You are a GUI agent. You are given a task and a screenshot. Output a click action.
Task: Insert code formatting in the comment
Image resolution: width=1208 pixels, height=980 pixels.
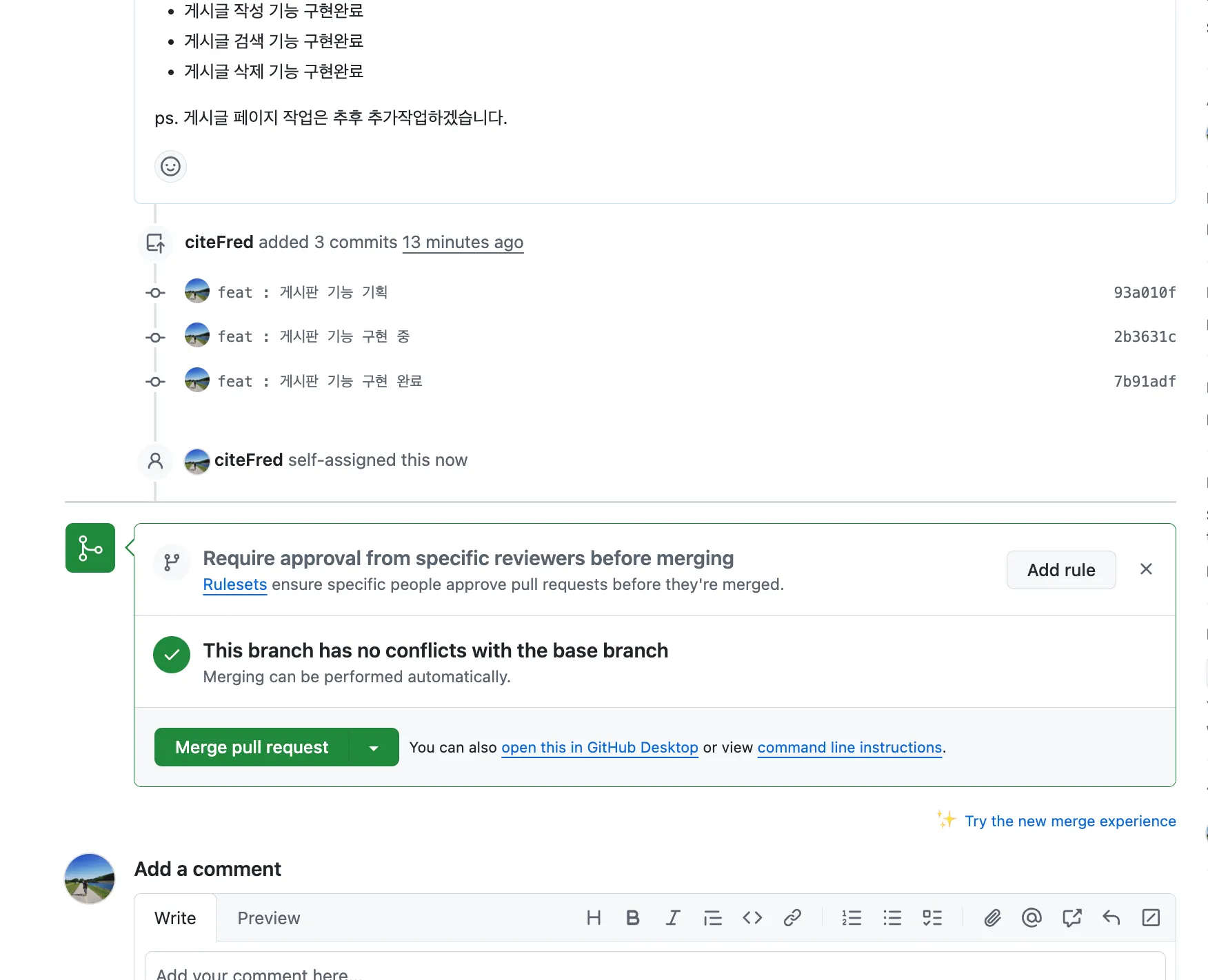752,918
